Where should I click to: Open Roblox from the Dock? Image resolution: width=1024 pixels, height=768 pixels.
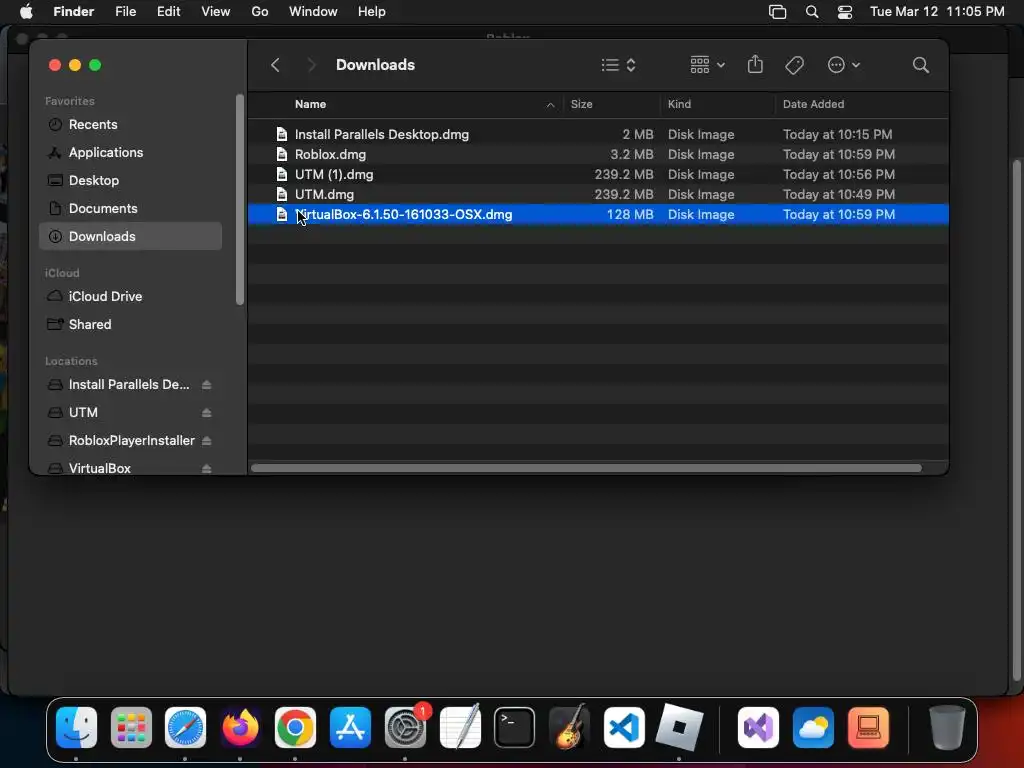click(679, 727)
